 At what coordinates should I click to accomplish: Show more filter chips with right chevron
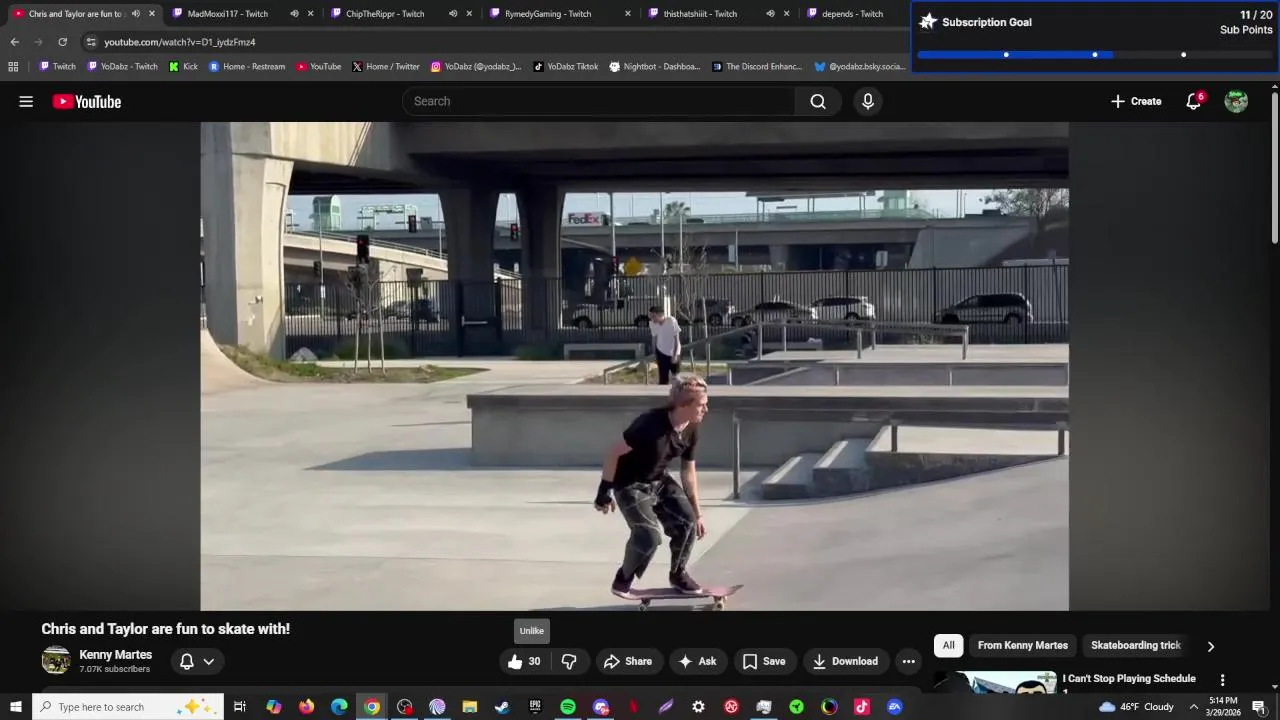[1210, 646]
